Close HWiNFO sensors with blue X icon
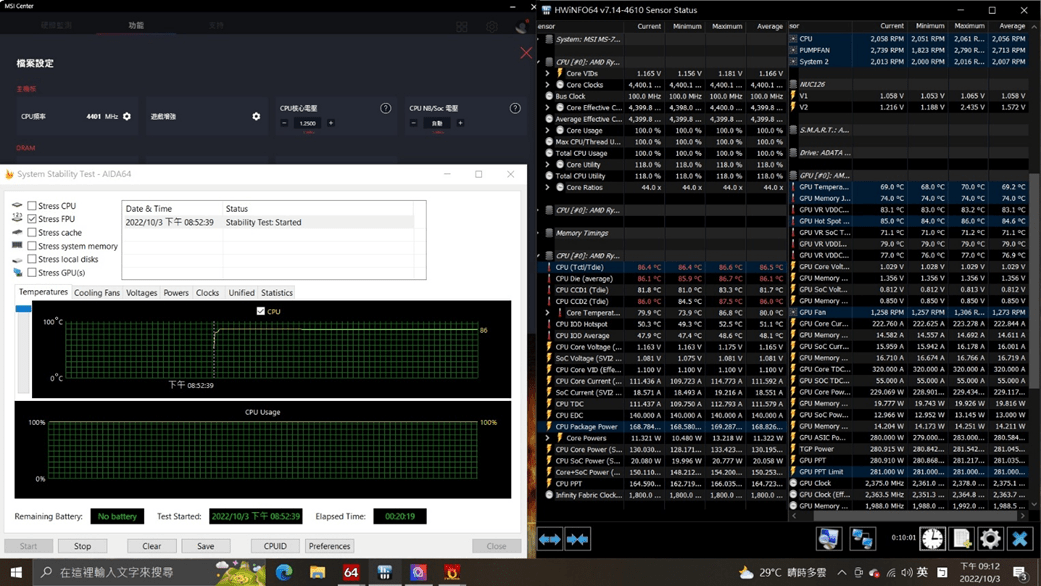1041x586 pixels. (1020, 538)
